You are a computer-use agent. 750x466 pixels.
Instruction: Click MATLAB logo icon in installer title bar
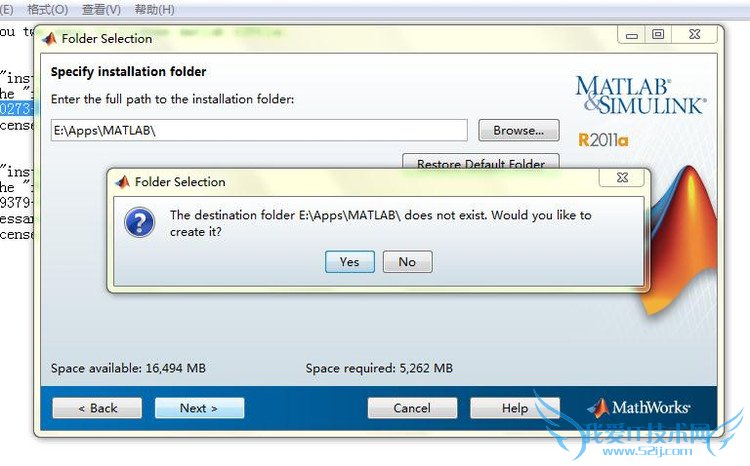tap(50, 38)
